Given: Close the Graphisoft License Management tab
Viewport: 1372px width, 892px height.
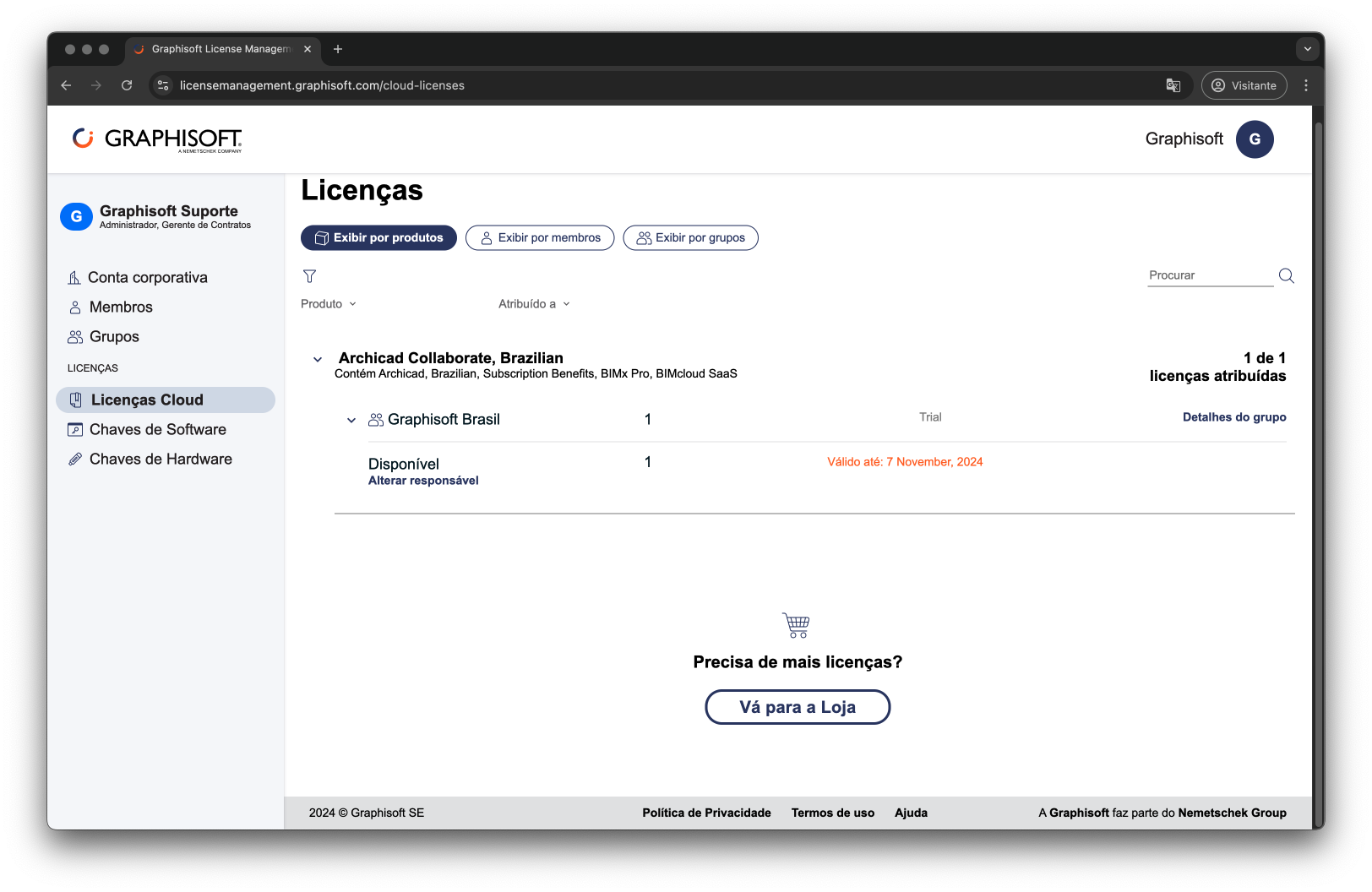Looking at the screenshot, I should (308, 49).
